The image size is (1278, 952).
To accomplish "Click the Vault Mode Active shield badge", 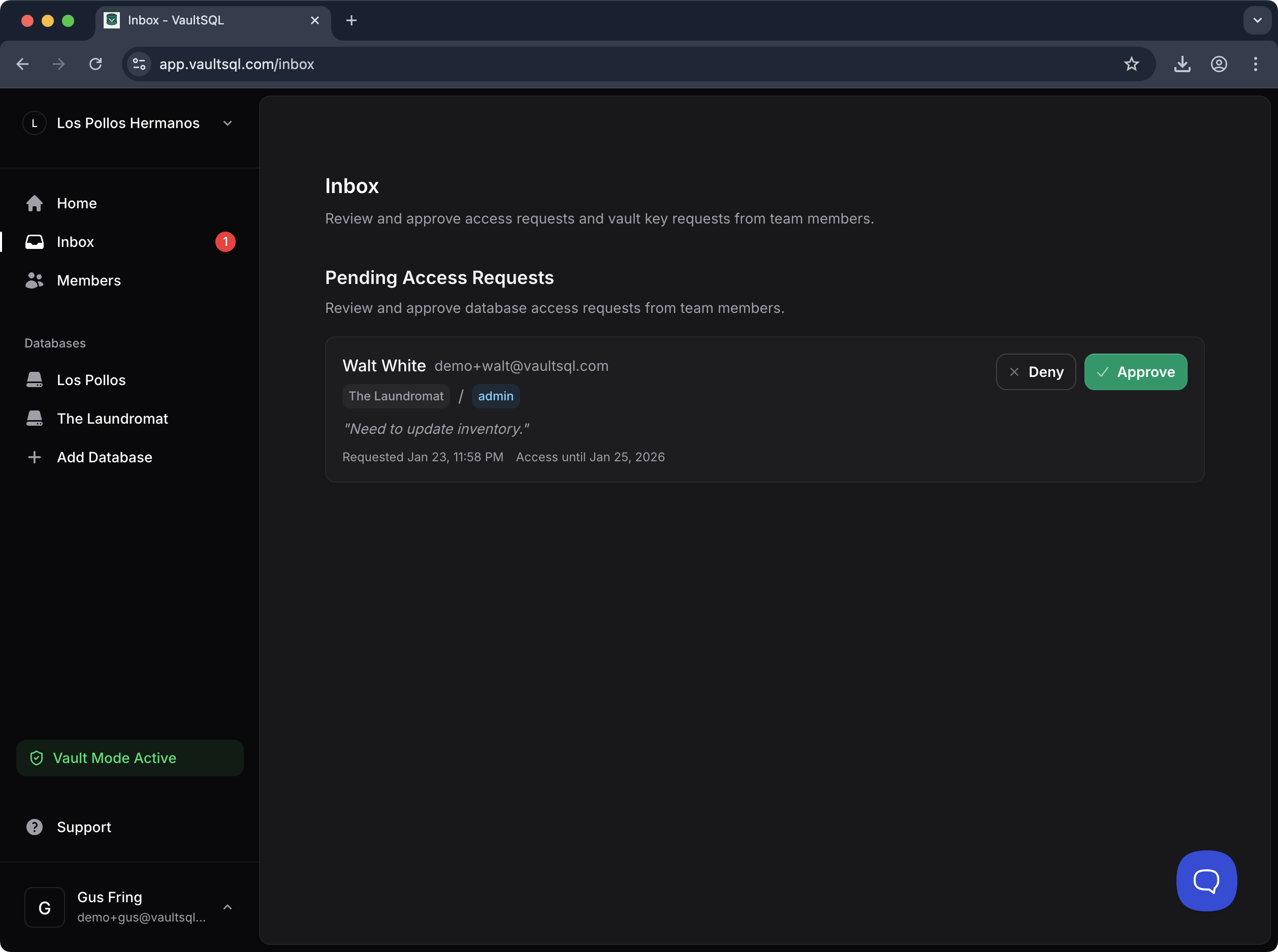I will (130, 758).
